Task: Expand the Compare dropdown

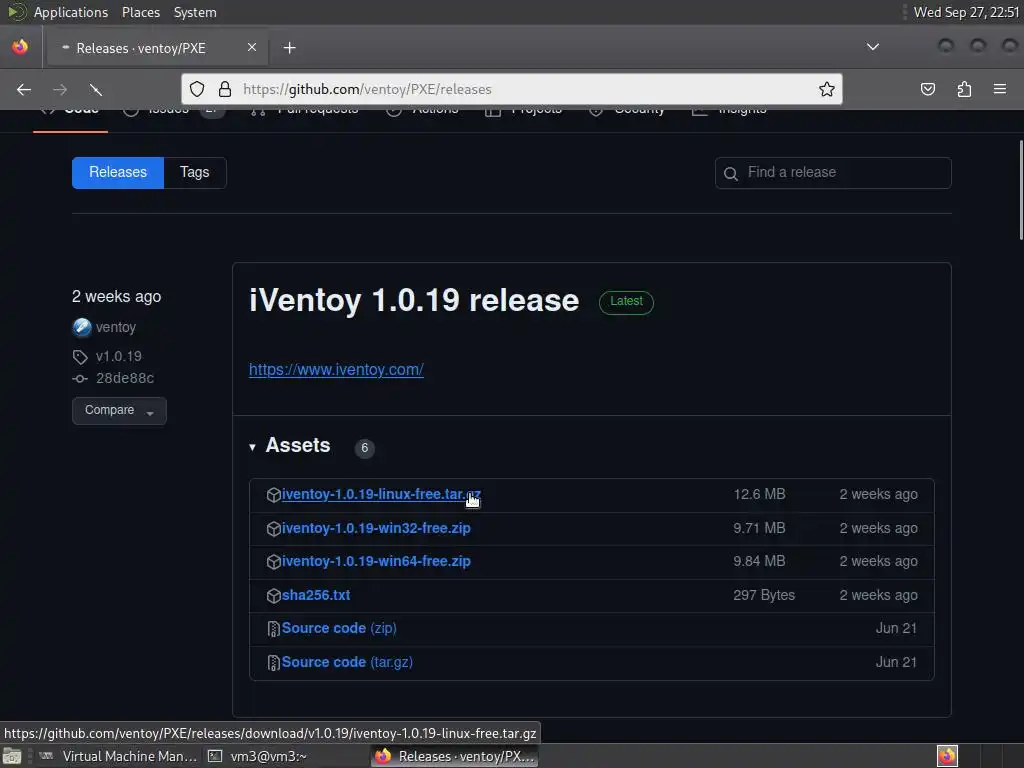Action: pyautogui.click(x=119, y=411)
